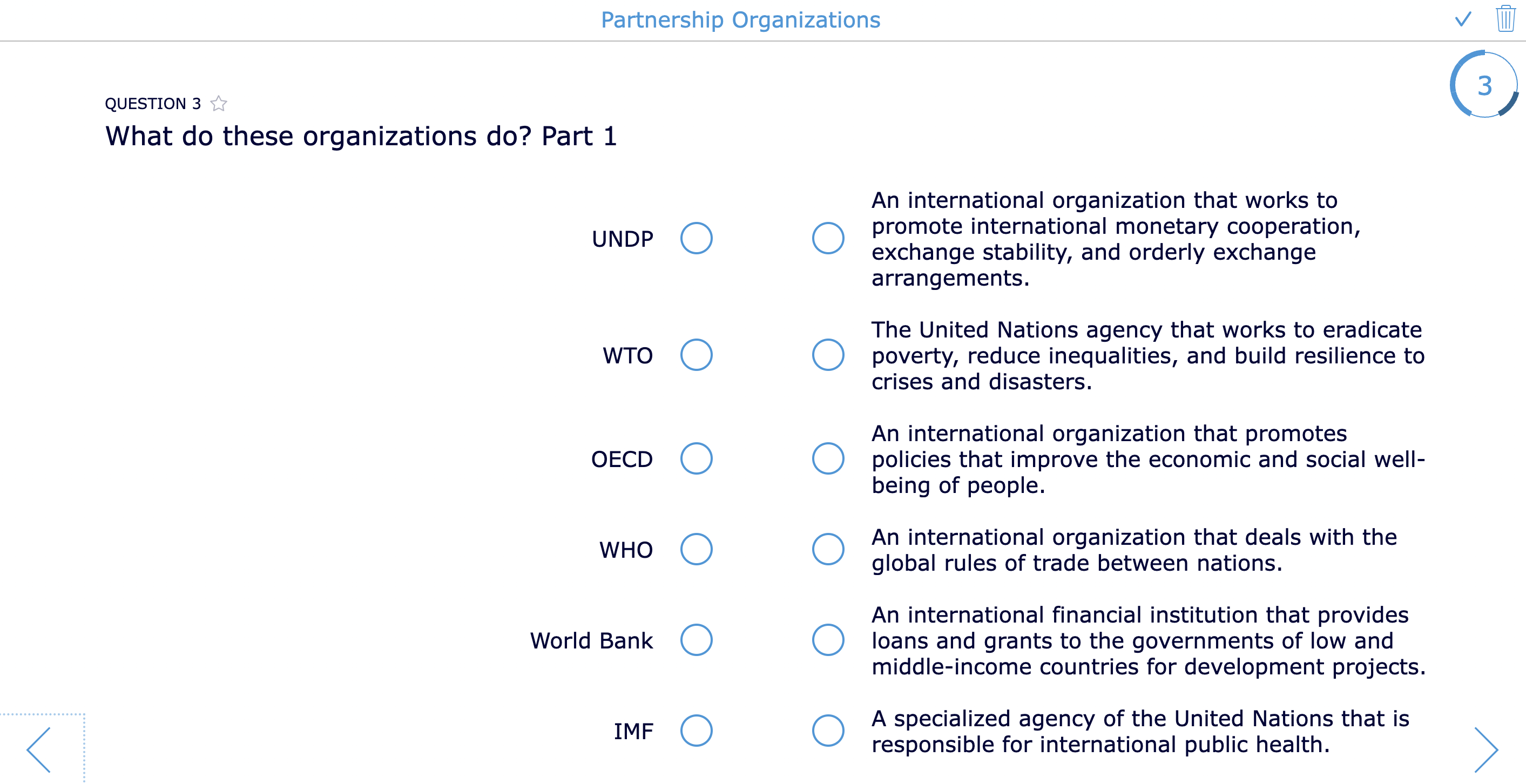Click the circle beside the public health description
Image resolution: width=1526 pixels, height=784 pixels.
pyautogui.click(x=828, y=731)
